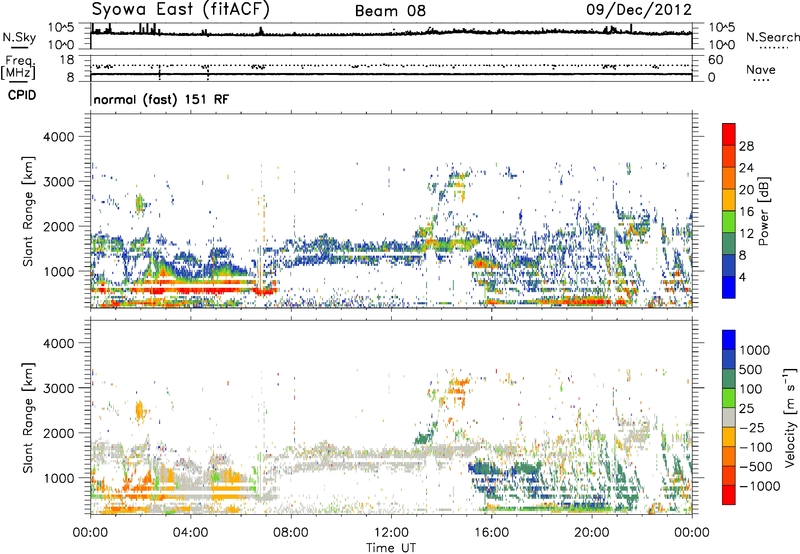Click the '24' label on the Power colorbar
The height and width of the screenshot is (554, 800).
click(746, 168)
